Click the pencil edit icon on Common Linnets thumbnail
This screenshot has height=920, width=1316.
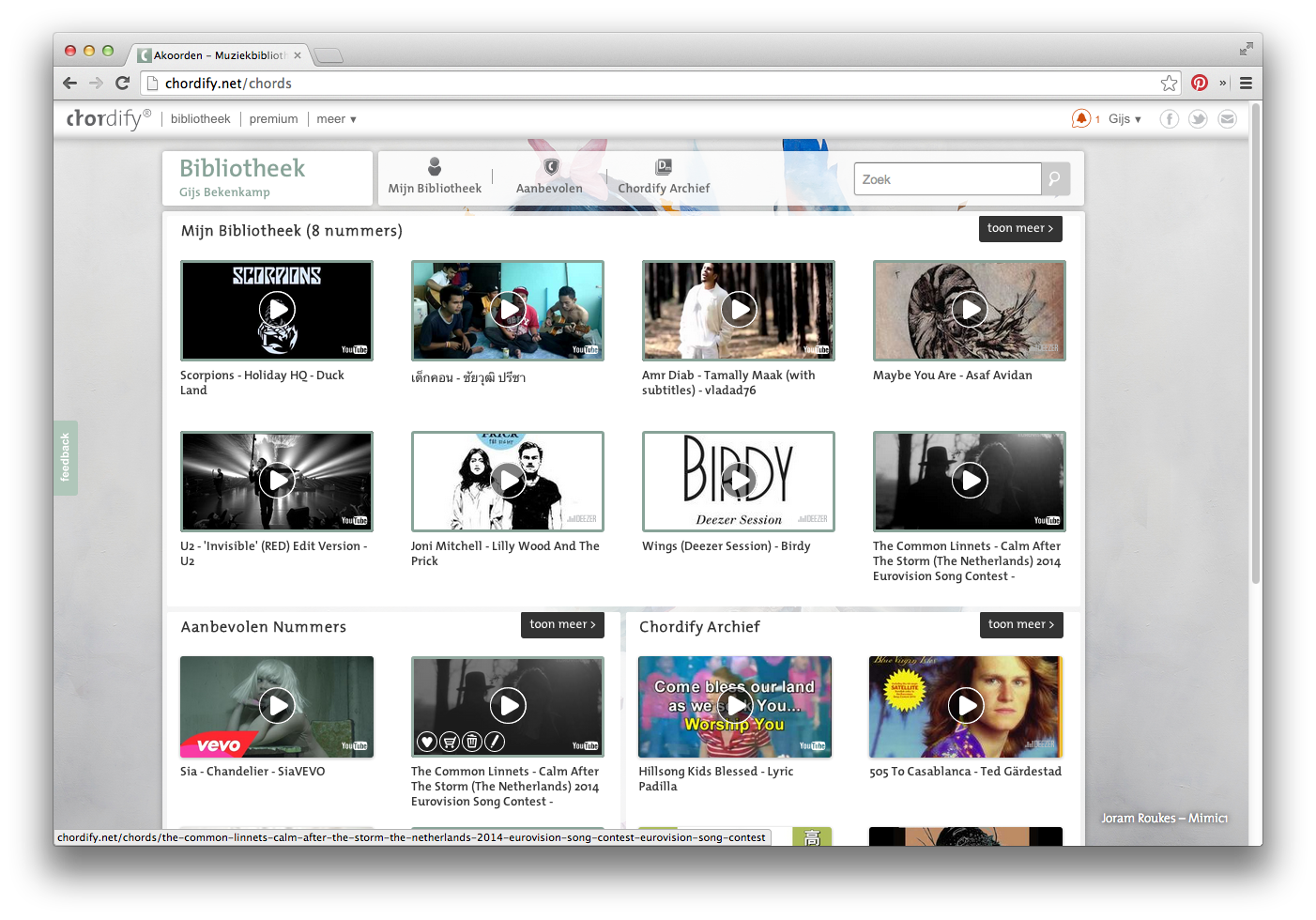[495, 742]
